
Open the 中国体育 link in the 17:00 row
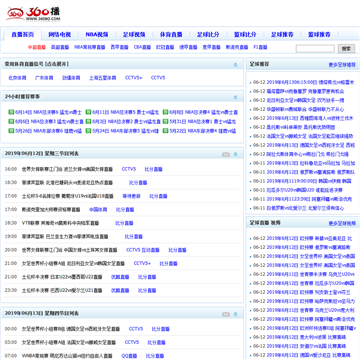[98, 210]
